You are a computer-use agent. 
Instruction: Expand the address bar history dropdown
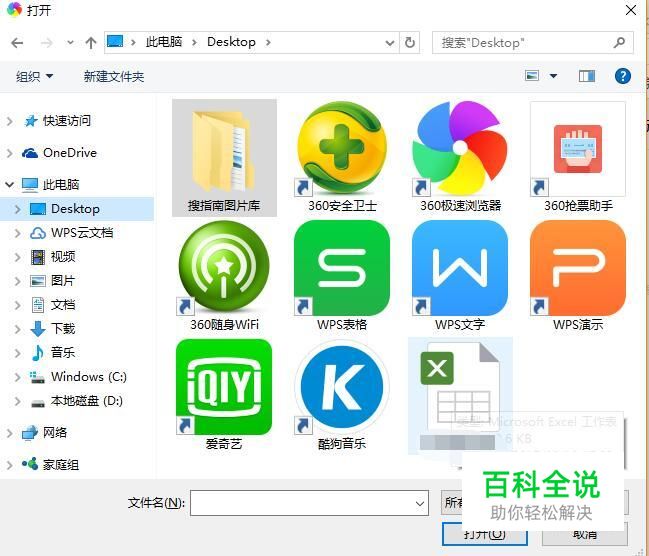pyautogui.click(x=389, y=43)
